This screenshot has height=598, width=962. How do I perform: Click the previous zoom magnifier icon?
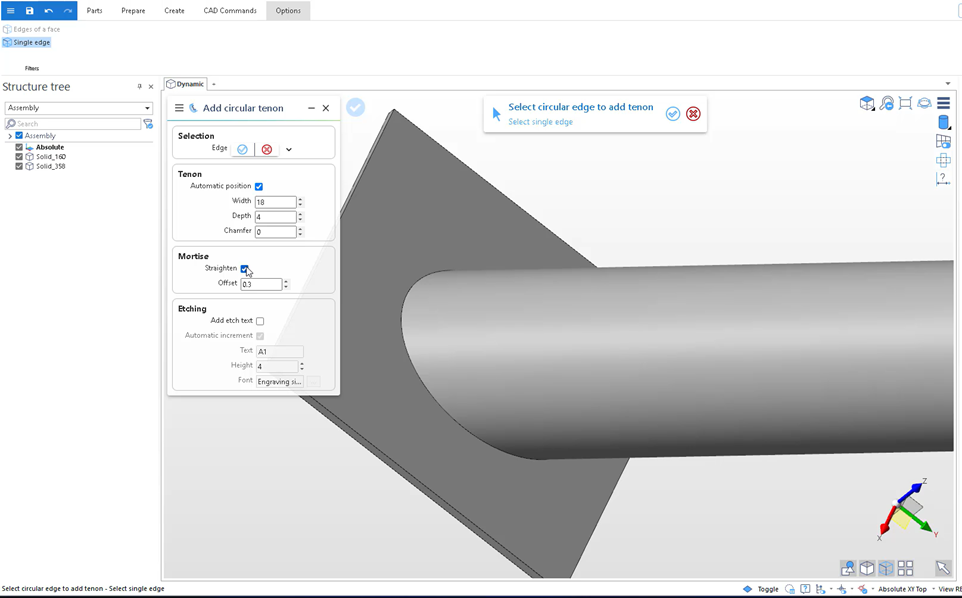pyautogui.click(x=886, y=103)
